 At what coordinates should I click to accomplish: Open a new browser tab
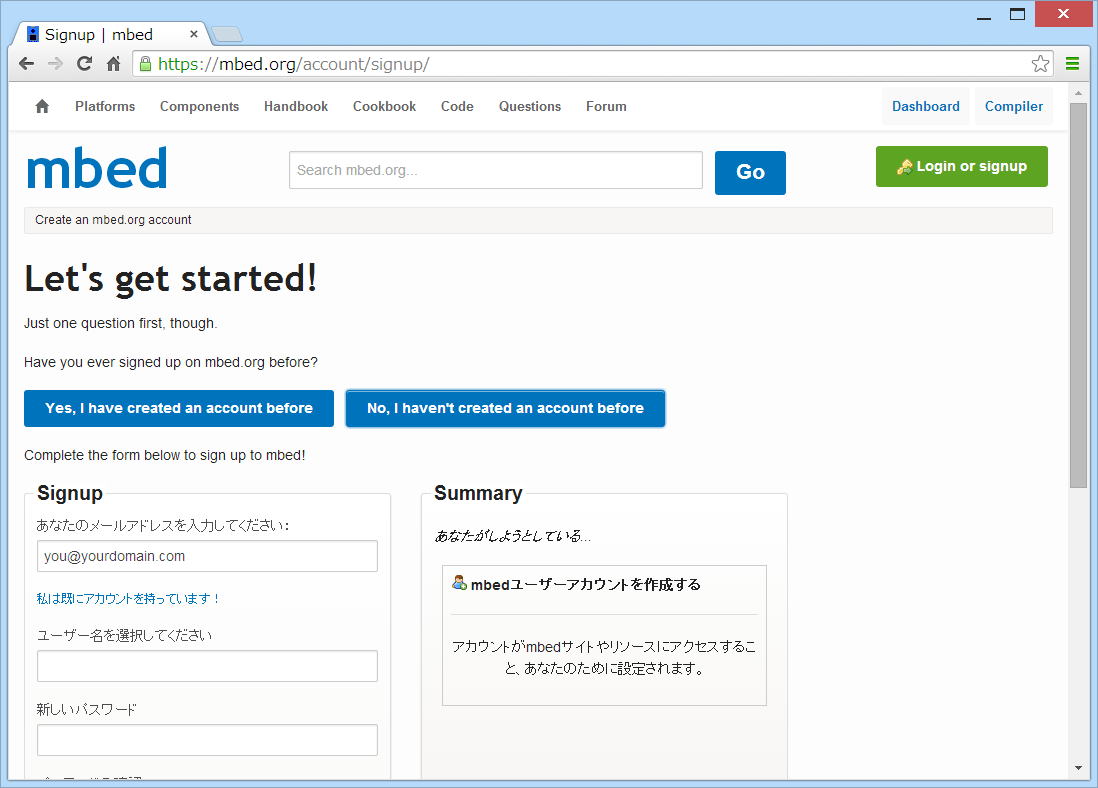[227, 34]
